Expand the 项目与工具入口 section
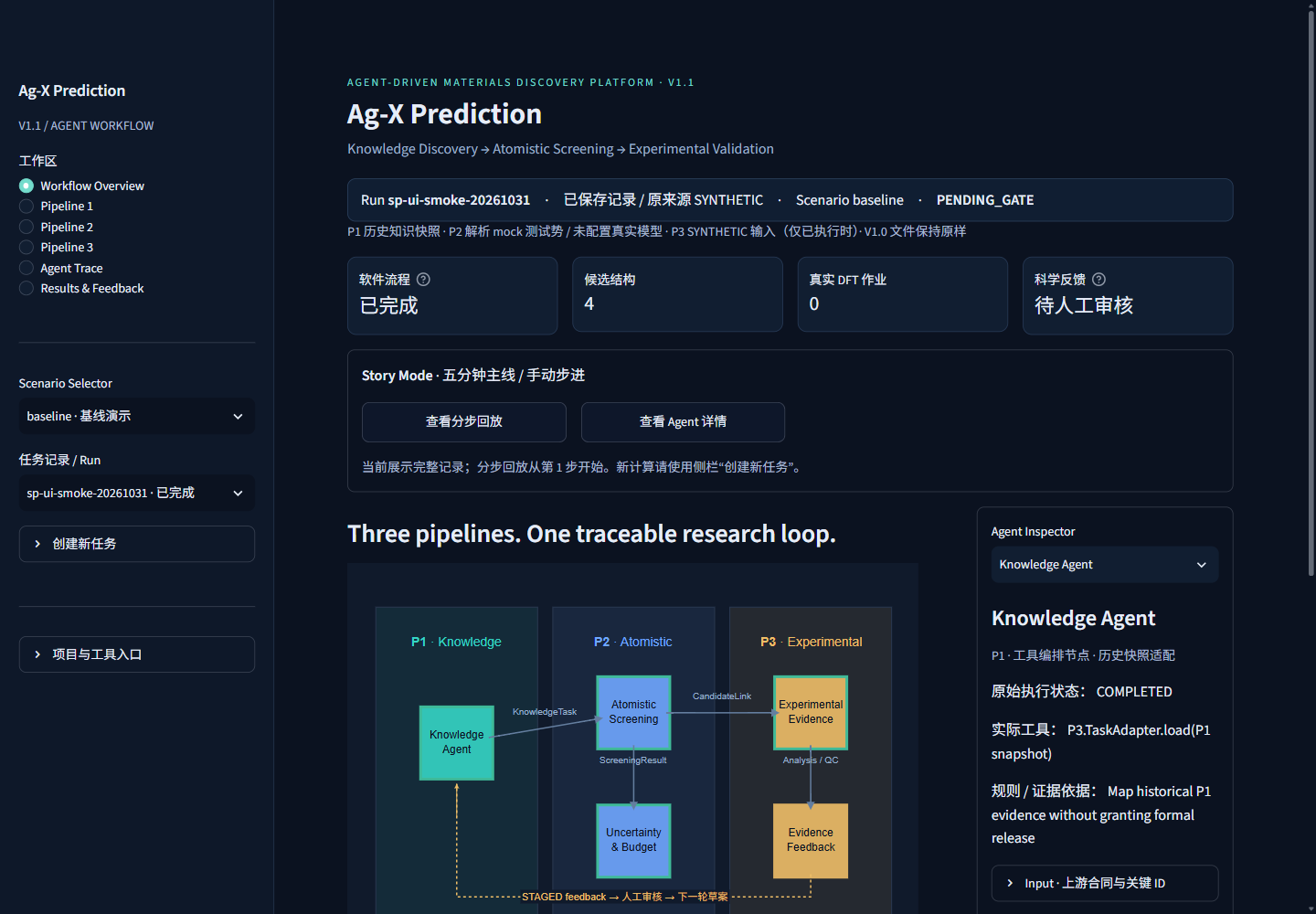 pos(137,654)
